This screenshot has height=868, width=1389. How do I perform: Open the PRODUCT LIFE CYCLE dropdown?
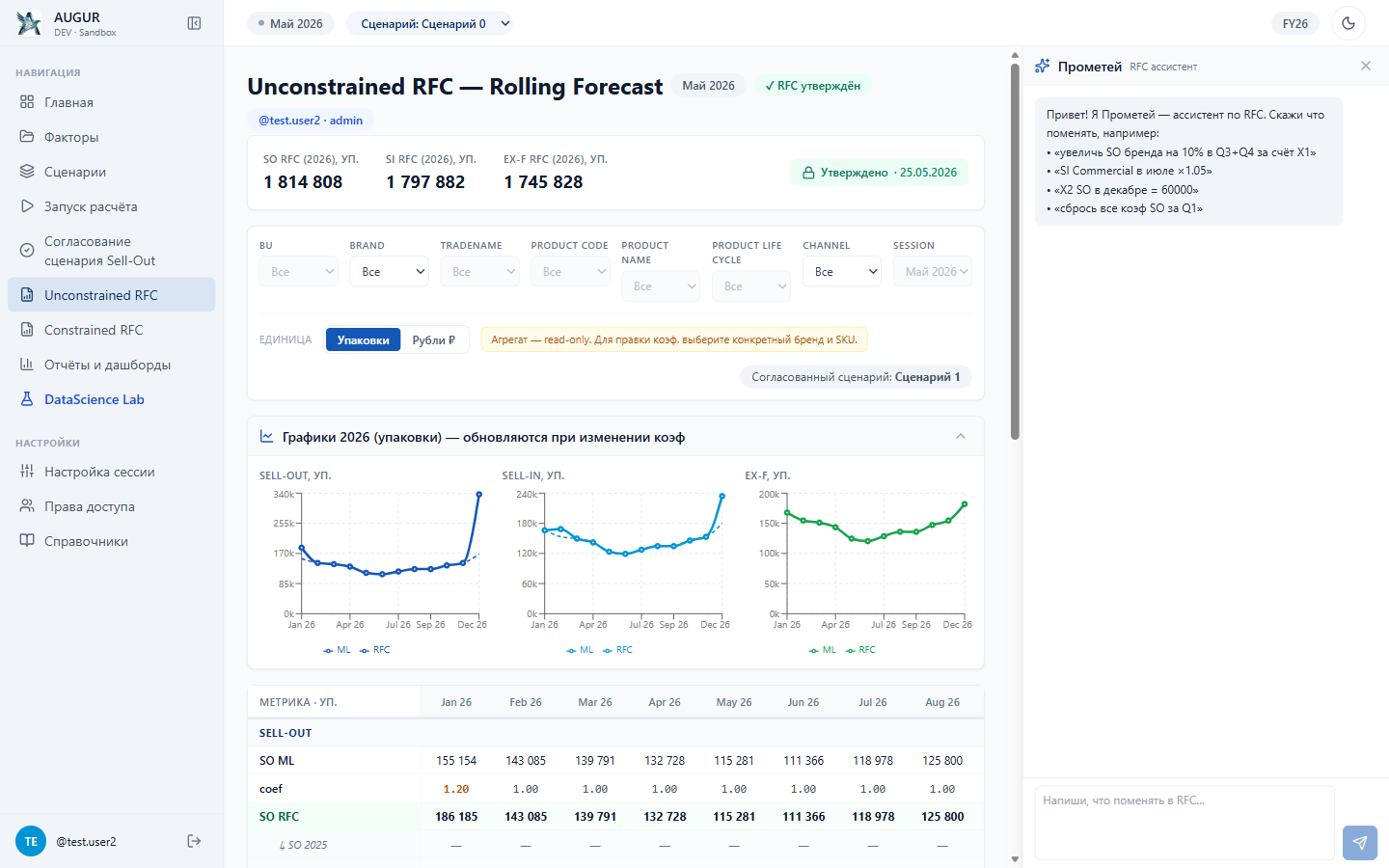click(751, 285)
